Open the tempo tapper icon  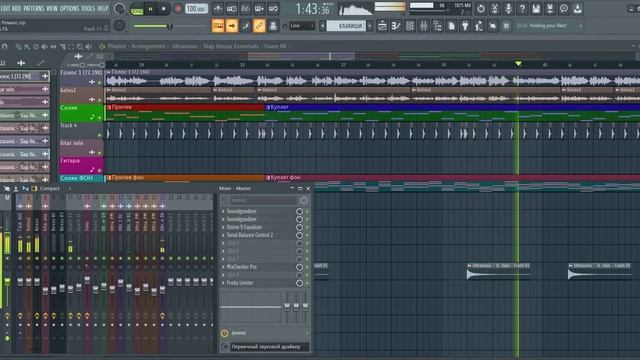point(479,26)
